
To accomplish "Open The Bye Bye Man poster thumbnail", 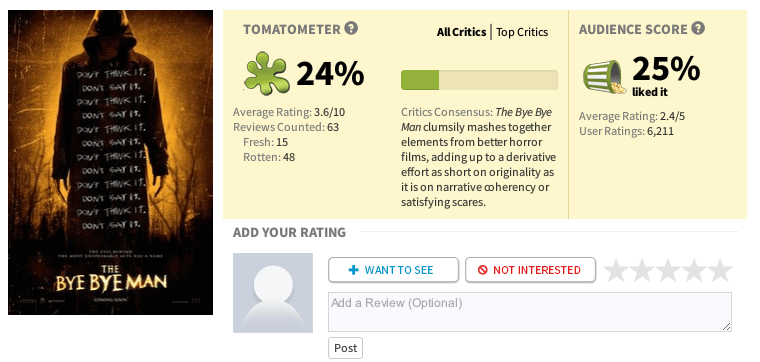I will click(x=111, y=163).
